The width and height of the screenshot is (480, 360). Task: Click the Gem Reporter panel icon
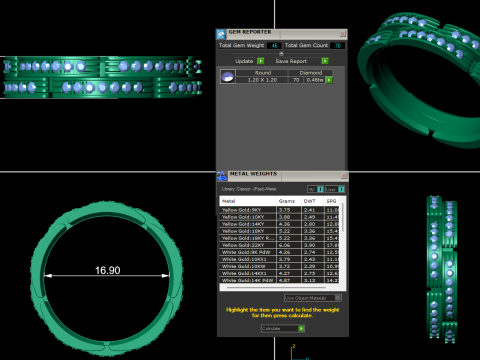(x=221, y=34)
